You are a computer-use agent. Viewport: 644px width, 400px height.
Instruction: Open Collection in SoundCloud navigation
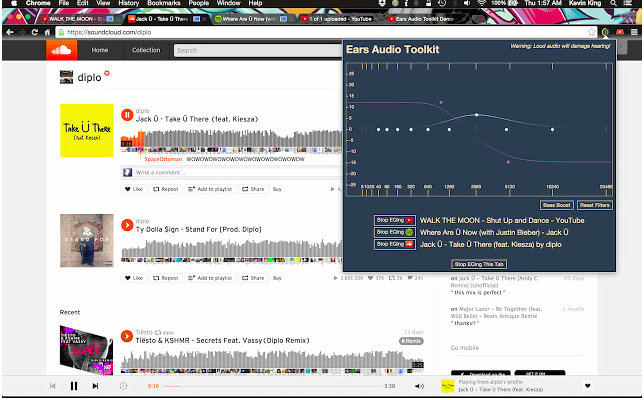pyautogui.click(x=146, y=50)
